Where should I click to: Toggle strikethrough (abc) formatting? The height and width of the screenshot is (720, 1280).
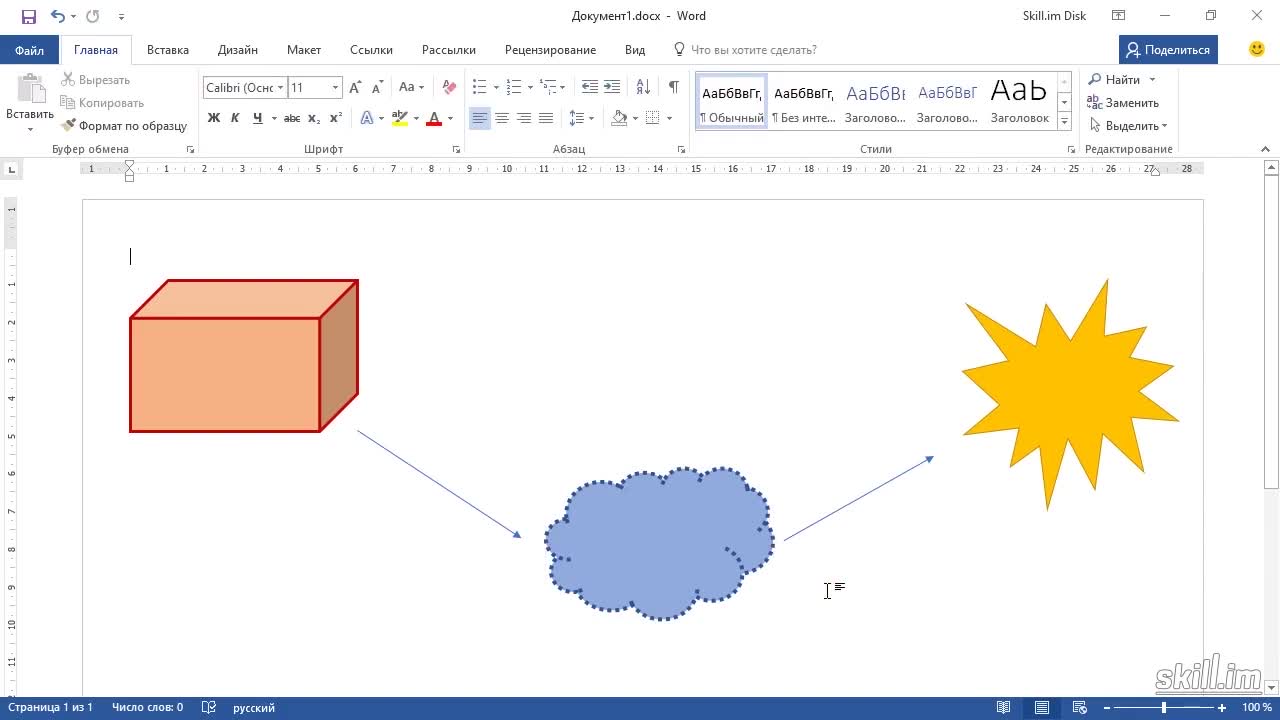coord(292,118)
